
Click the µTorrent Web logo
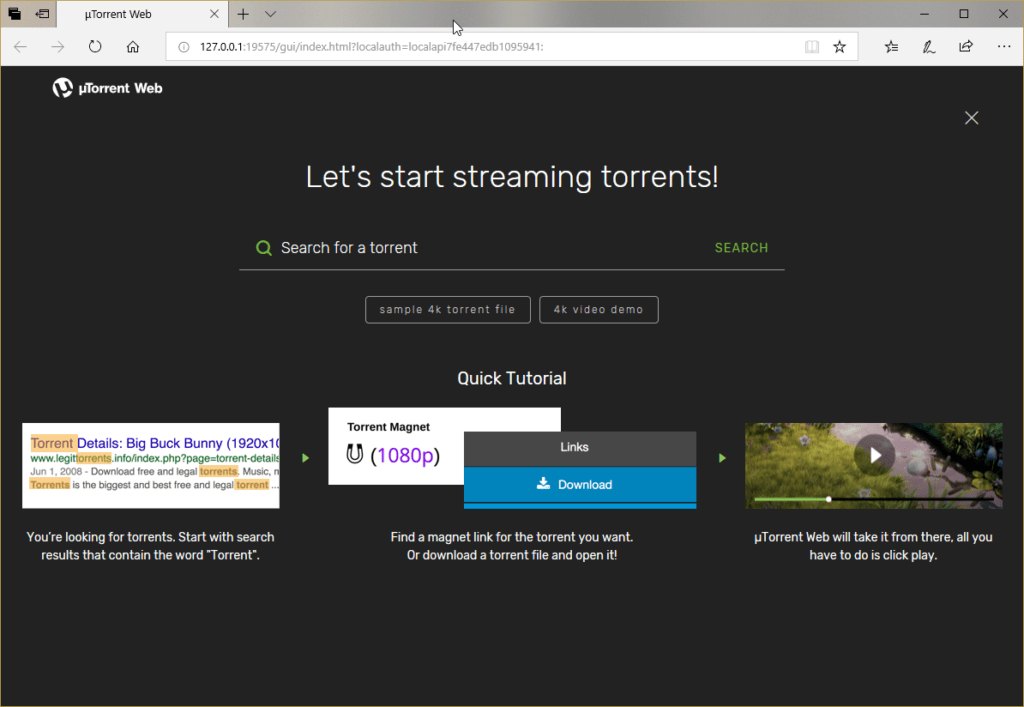click(x=107, y=88)
